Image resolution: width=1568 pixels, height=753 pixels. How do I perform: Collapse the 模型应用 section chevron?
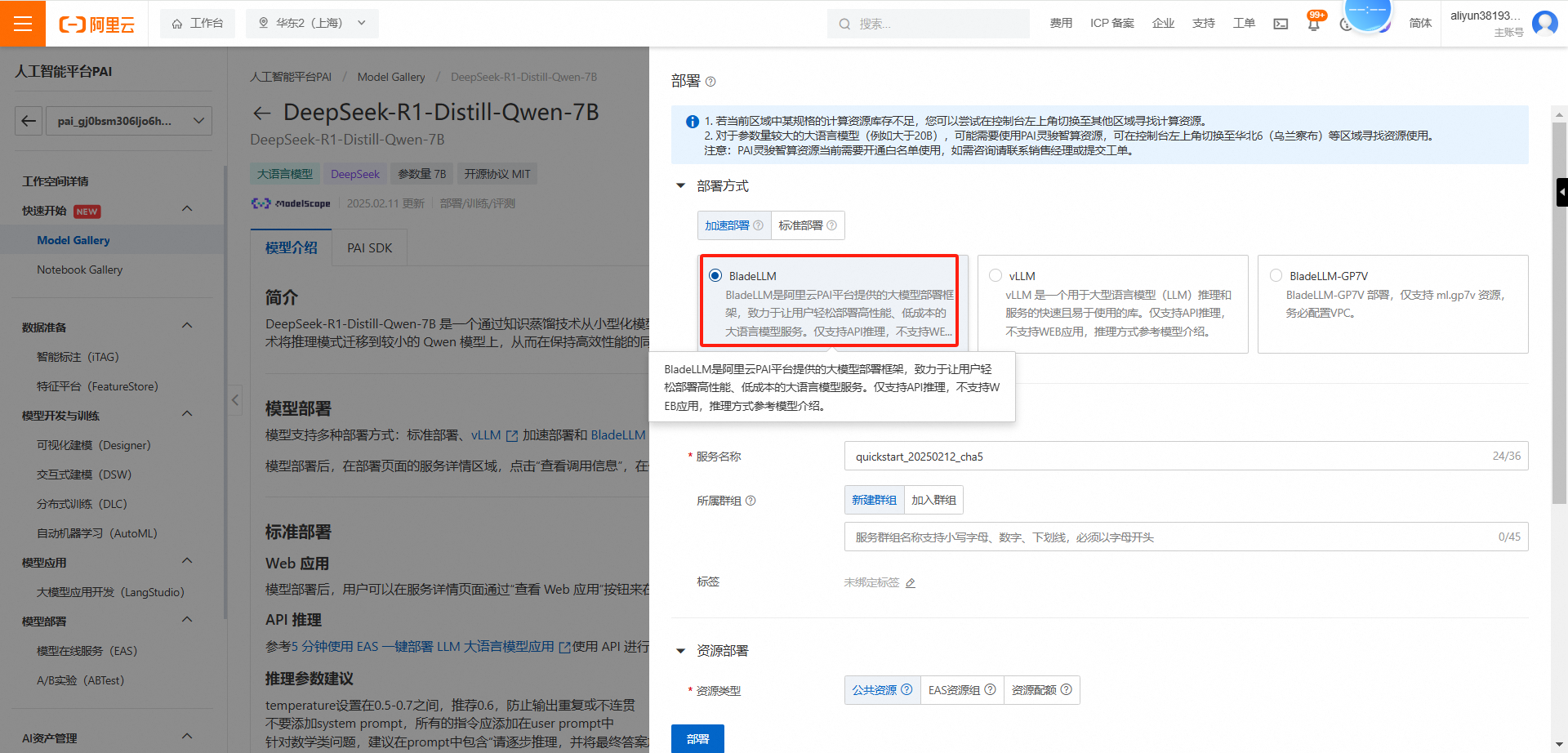pyautogui.click(x=187, y=562)
